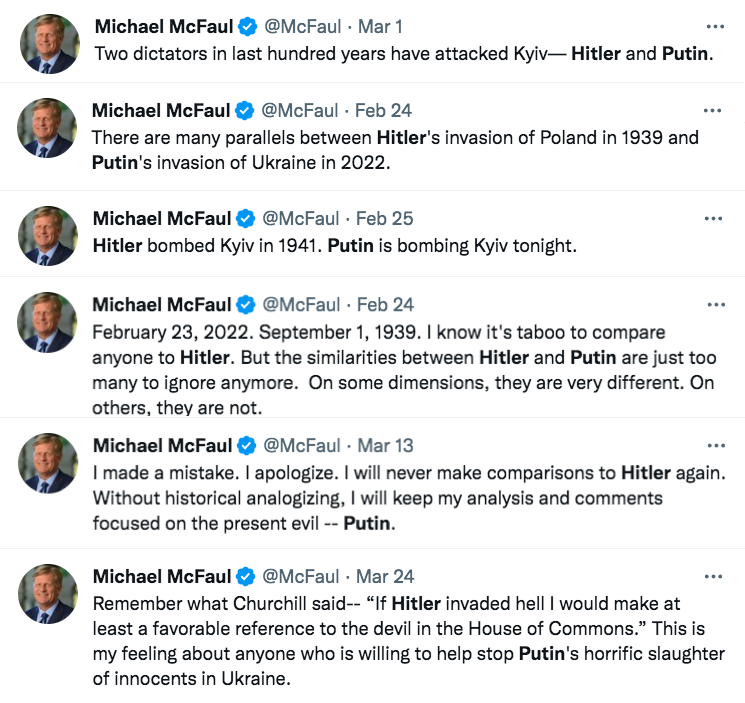Click verified badge on Mar 13 tweet
Image resolution: width=745 pixels, height=703 pixels.
pos(245,445)
